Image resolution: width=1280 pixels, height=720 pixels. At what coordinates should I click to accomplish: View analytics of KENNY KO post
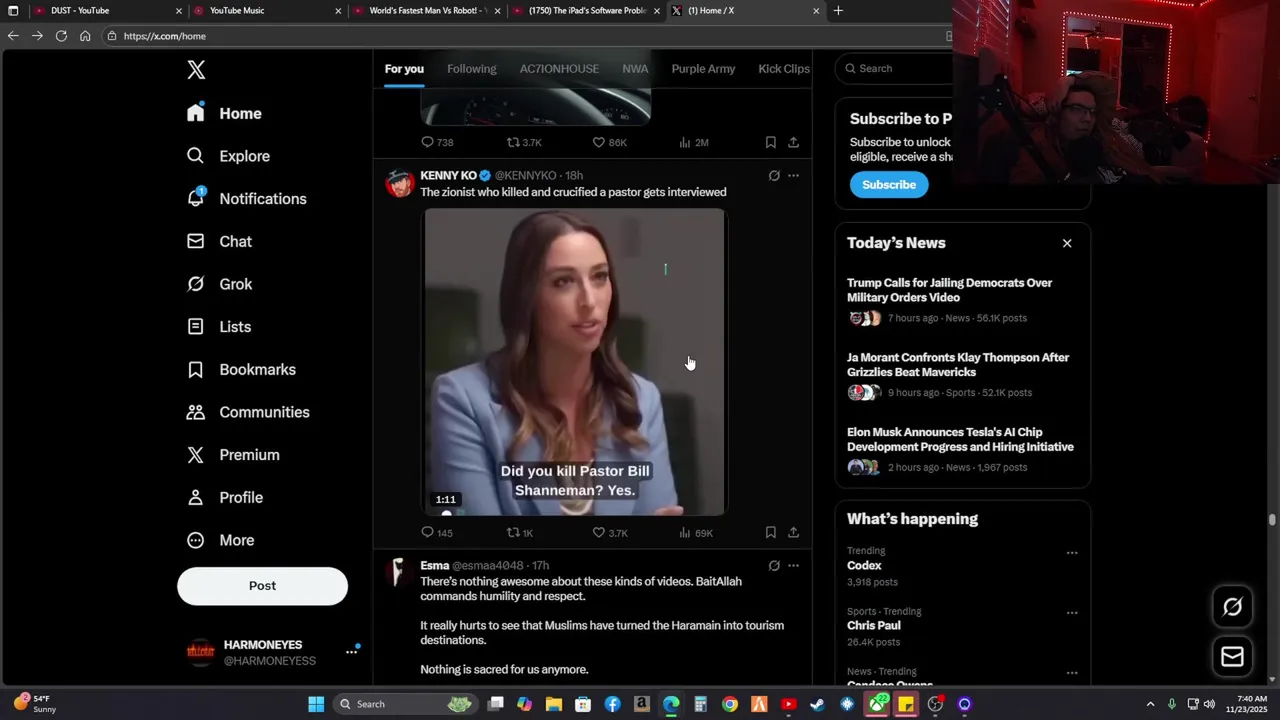coord(695,533)
